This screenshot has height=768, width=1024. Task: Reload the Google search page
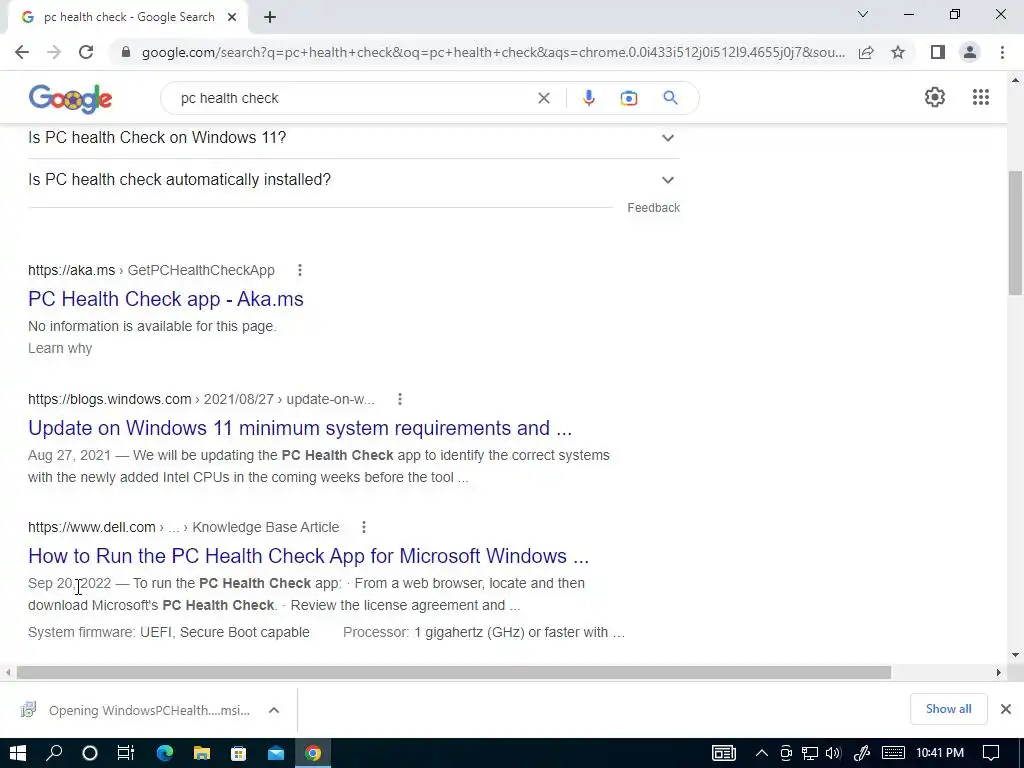pyautogui.click(x=86, y=52)
